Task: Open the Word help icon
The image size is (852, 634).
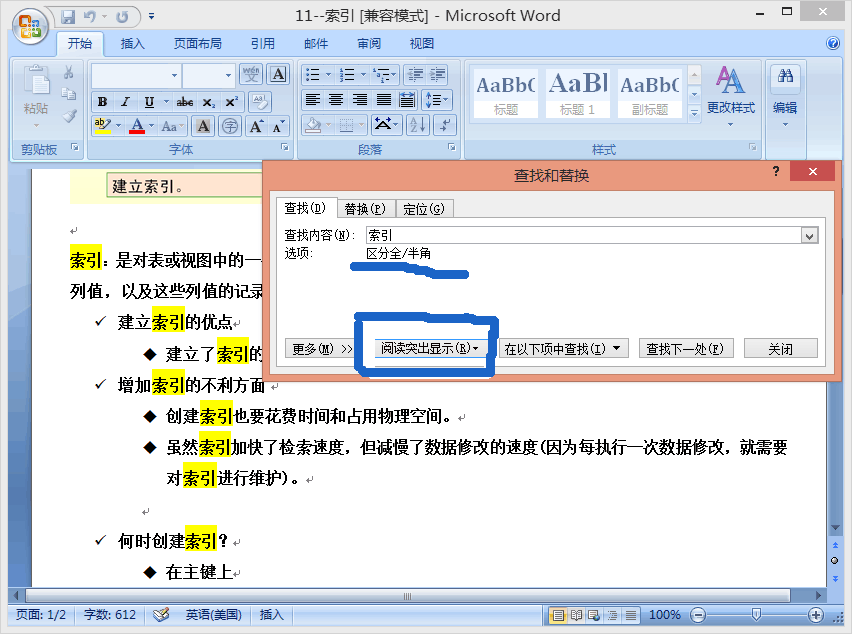Action: point(832,43)
